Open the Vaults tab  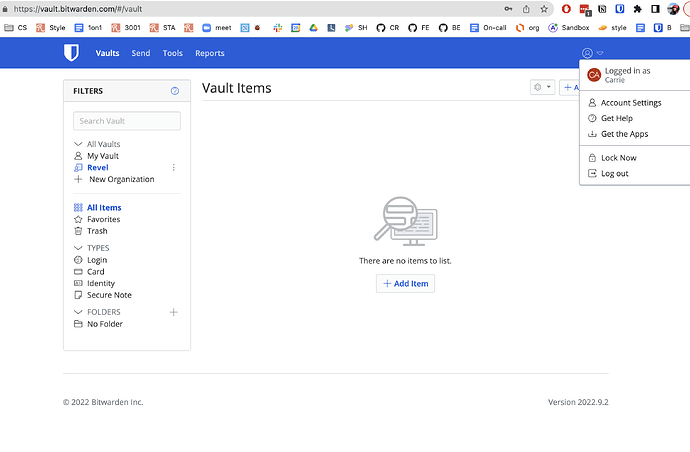(107, 53)
